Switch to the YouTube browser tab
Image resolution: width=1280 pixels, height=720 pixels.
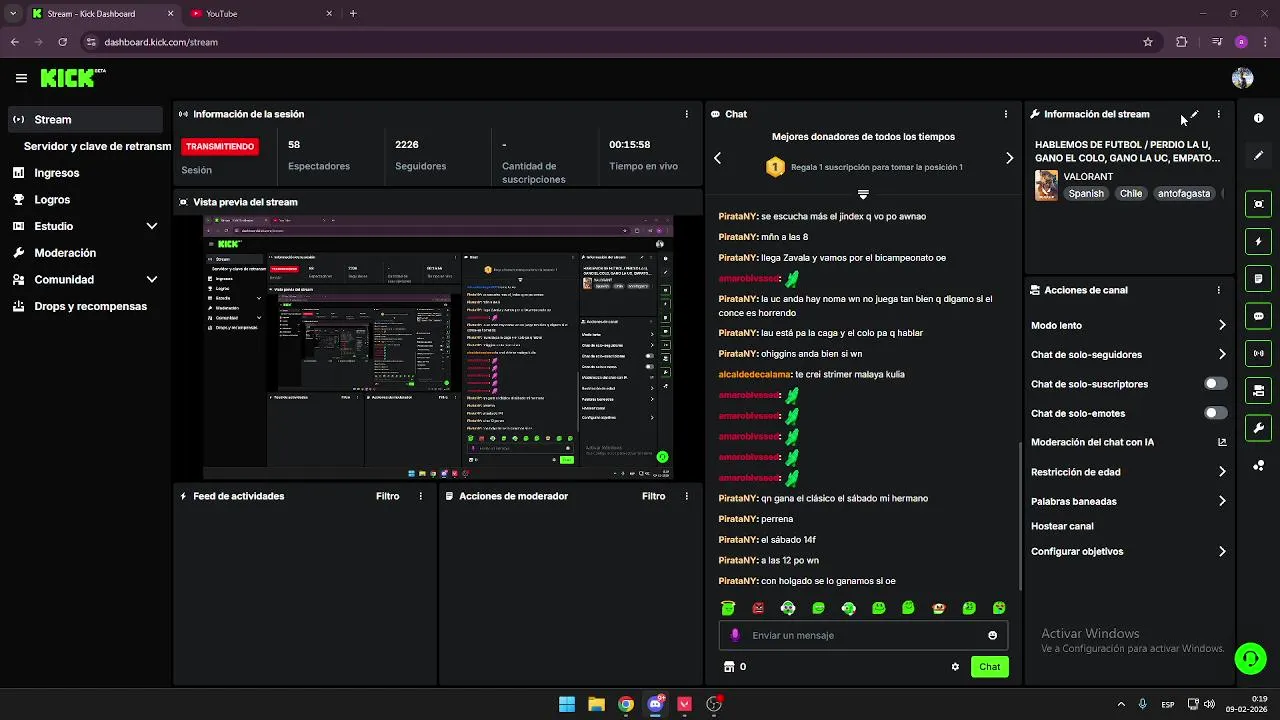click(x=262, y=14)
